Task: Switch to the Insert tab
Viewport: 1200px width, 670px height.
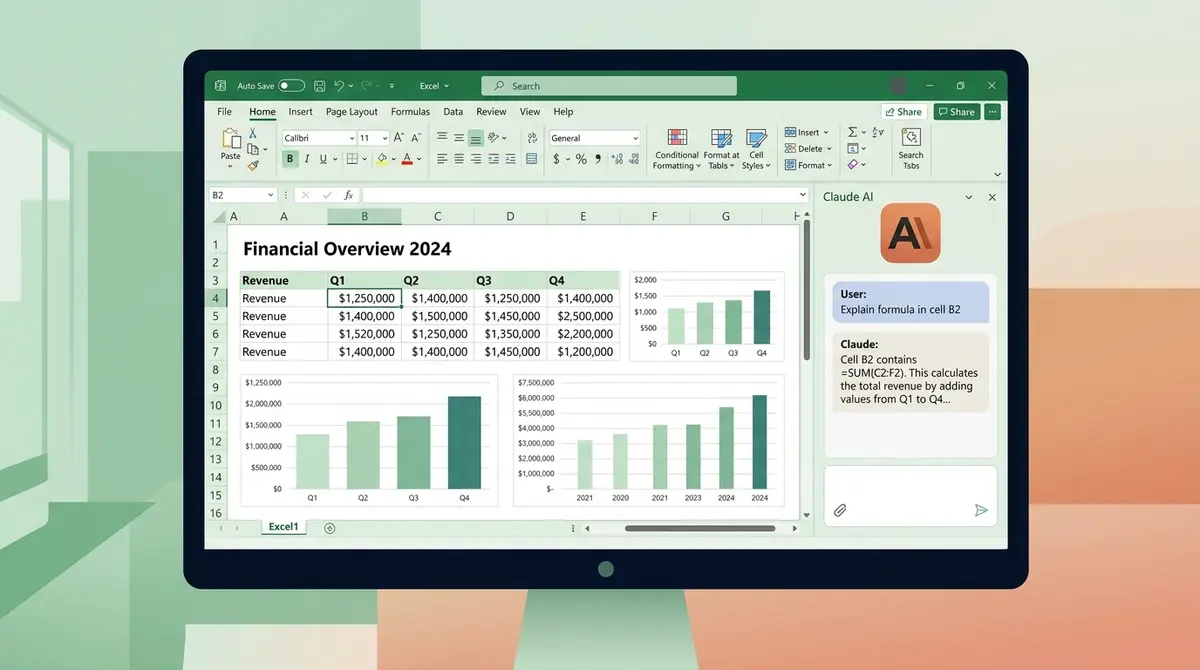Action: (x=301, y=112)
